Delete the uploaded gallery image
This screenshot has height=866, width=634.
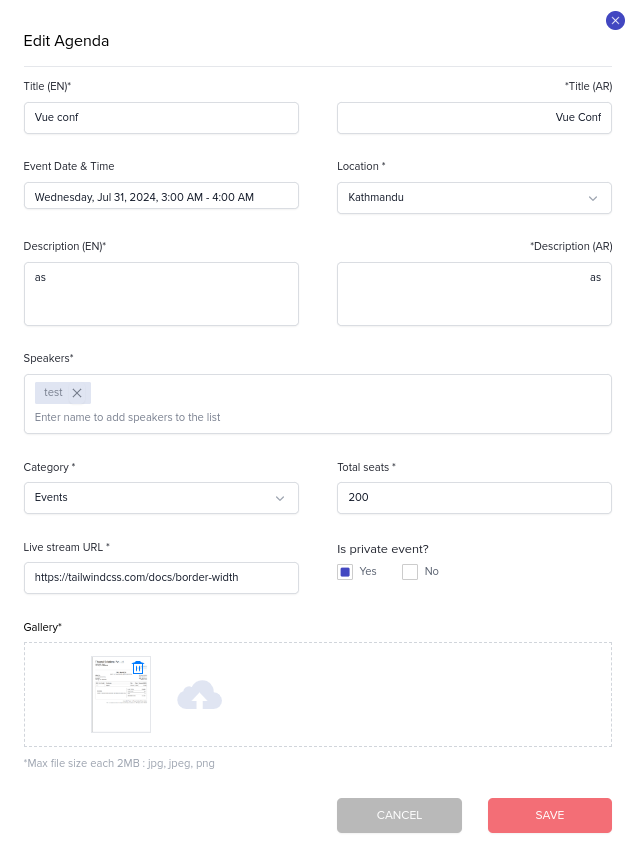coord(138,667)
